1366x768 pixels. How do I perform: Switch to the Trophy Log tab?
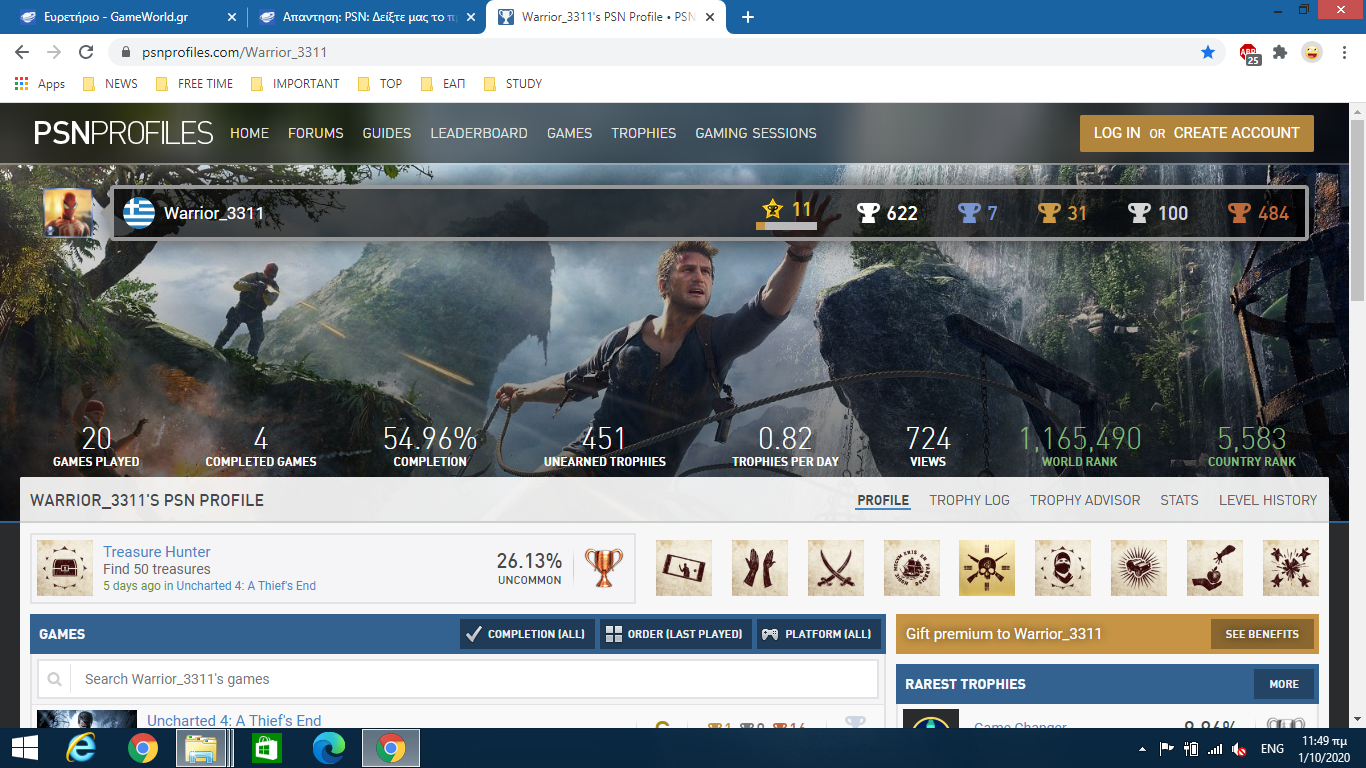969,500
